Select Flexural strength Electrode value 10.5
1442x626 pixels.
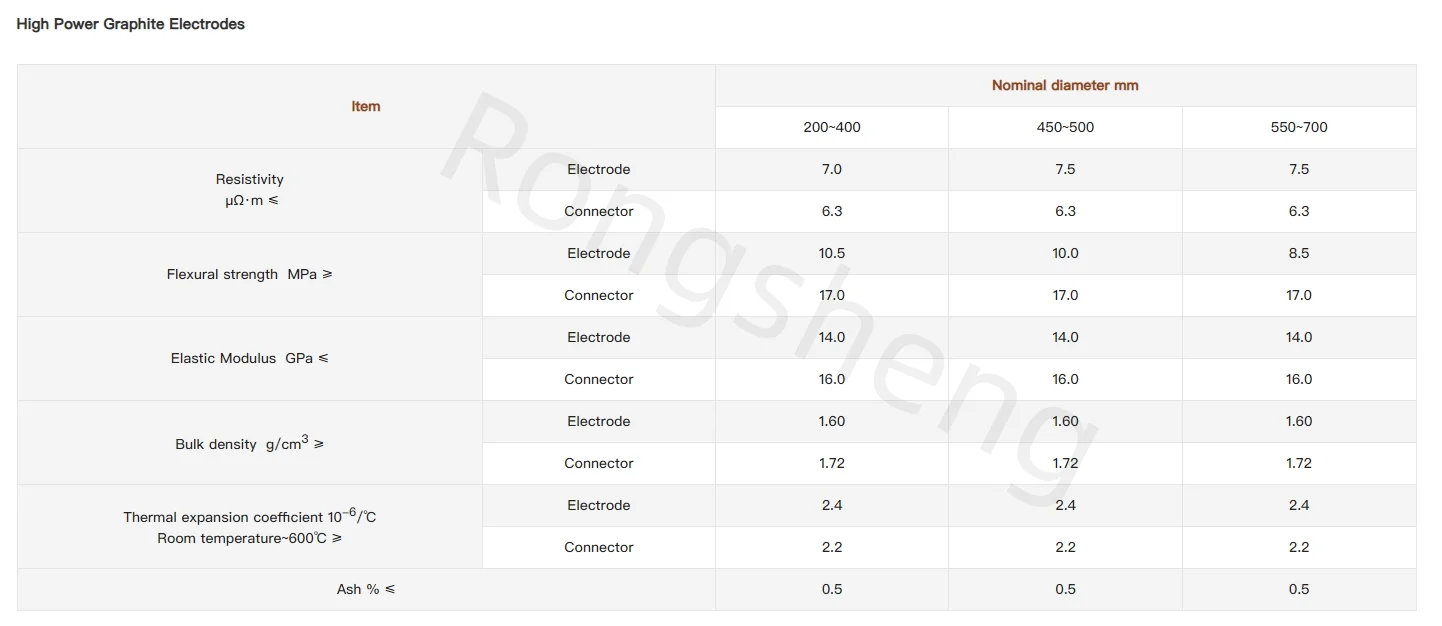pyautogui.click(x=832, y=253)
